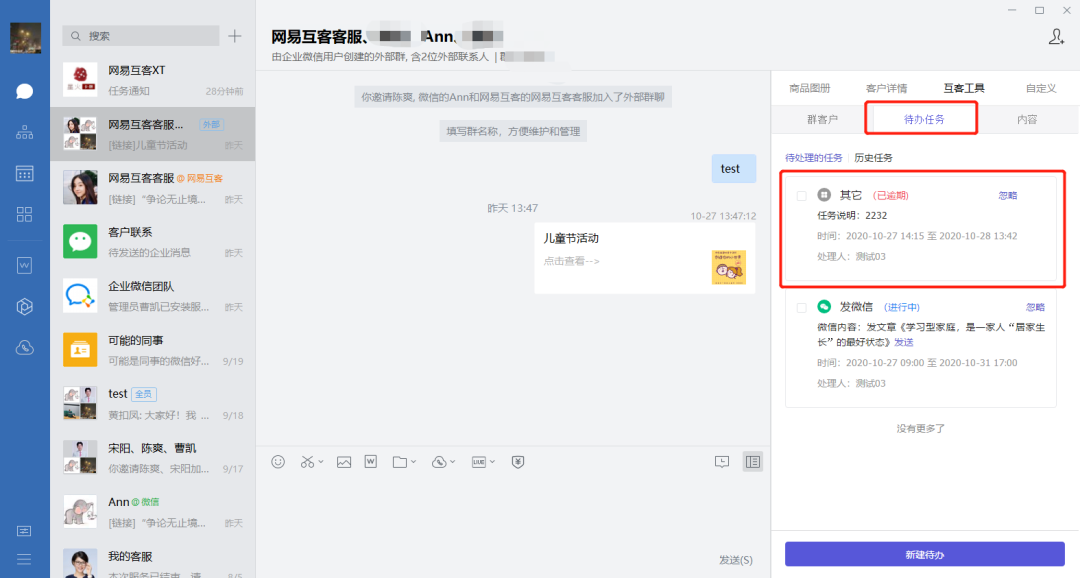Open the test 全员 group chat
The width and height of the screenshot is (1080, 578).
click(x=153, y=404)
